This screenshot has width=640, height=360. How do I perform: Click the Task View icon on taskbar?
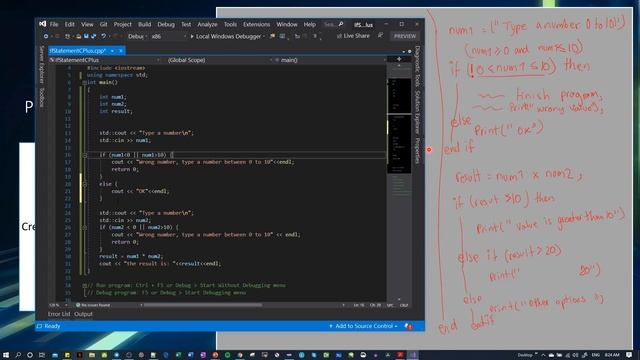pyautogui.click(x=42, y=355)
